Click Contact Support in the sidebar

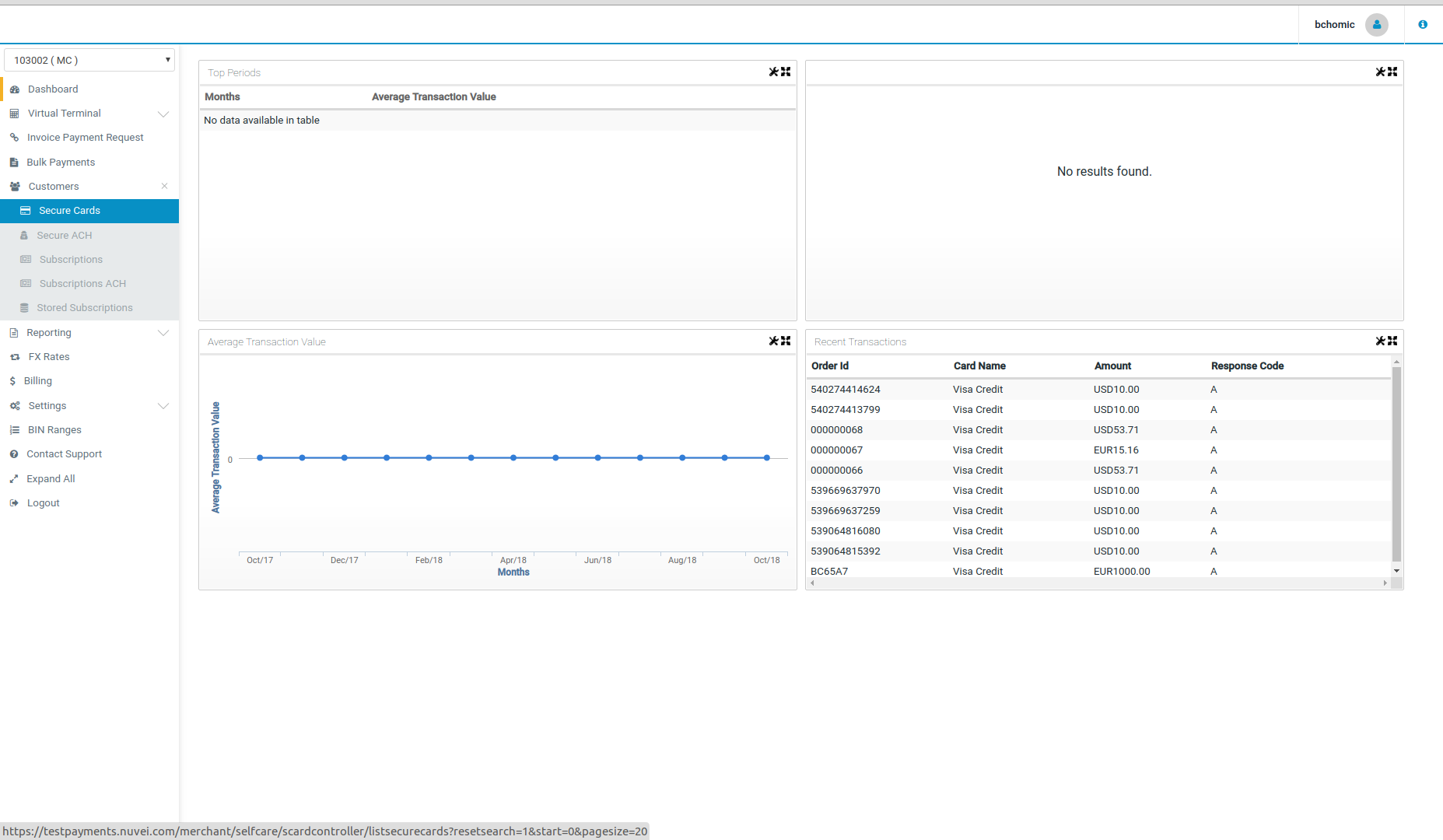64,454
